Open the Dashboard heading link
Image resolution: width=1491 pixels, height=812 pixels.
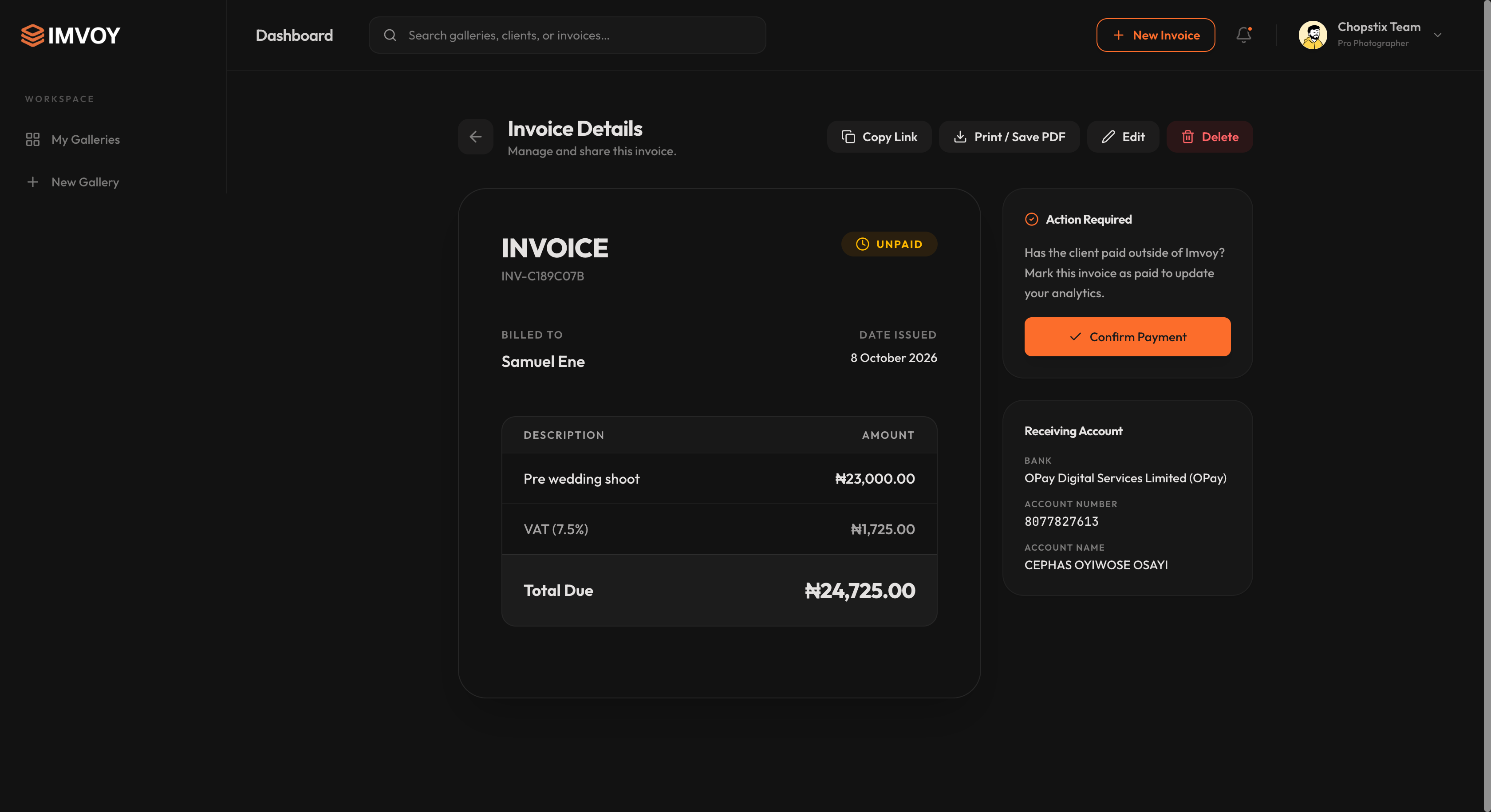click(x=294, y=35)
